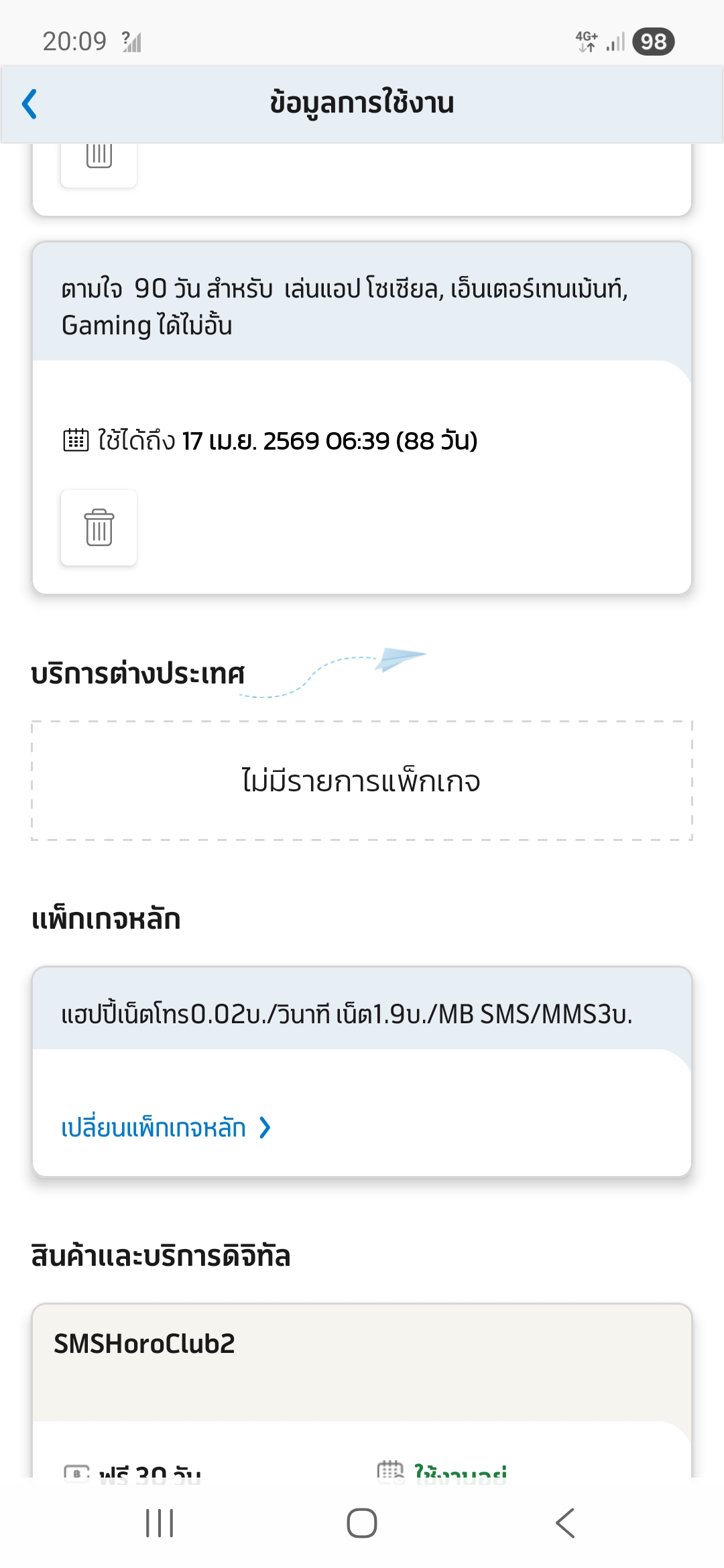This screenshot has width=724, height=1568.
Task: Tap the blue back chevron in header
Action: [29, 104]
